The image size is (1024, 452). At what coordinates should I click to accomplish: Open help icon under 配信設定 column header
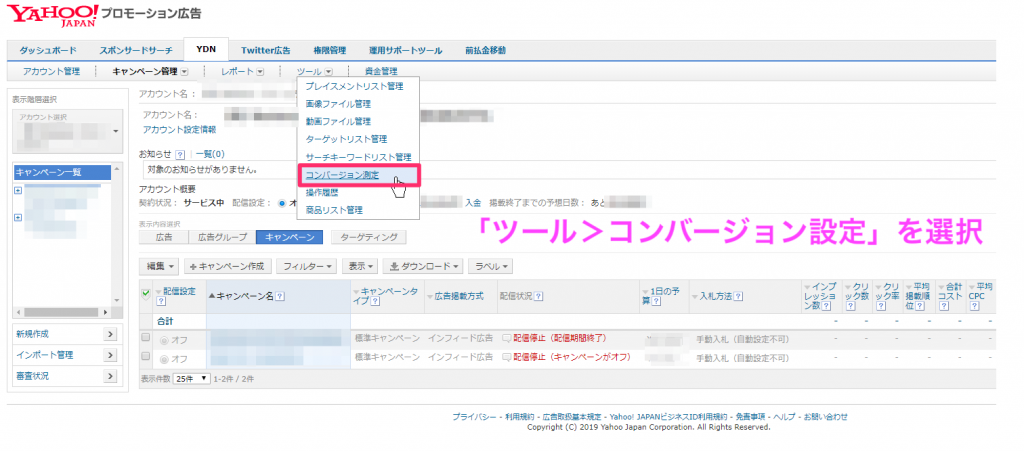click(x=161, y=301)
